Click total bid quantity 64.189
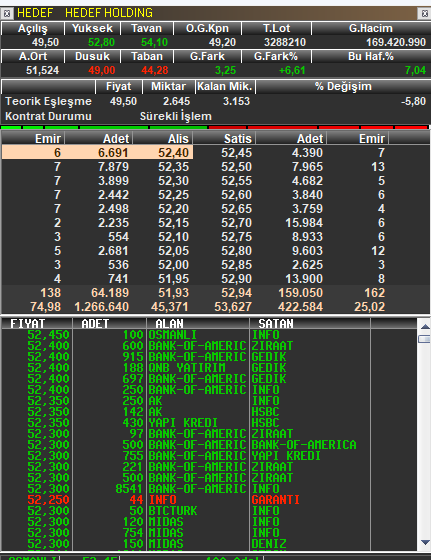Viewport: 431px width, 560px height. (x=110, y=293)
